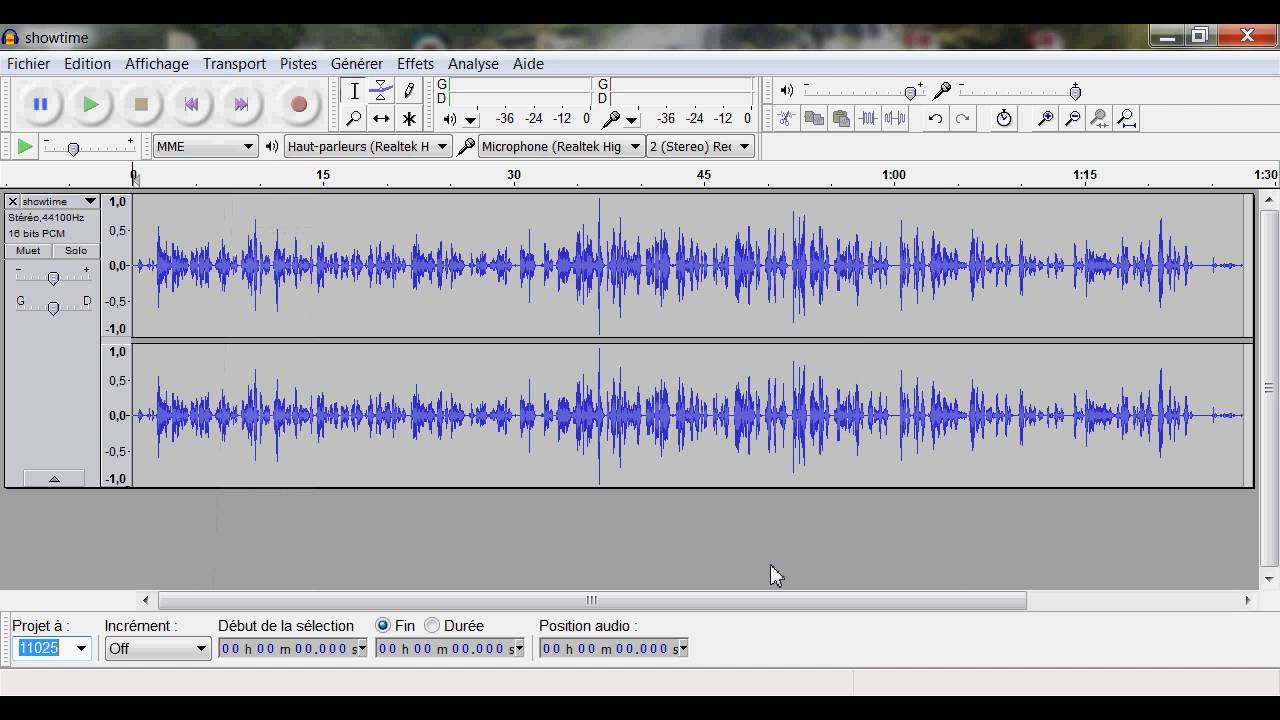1280x720 pixels.
Task: Open the Projet à rate dropdown
Action: pos(81,648)
